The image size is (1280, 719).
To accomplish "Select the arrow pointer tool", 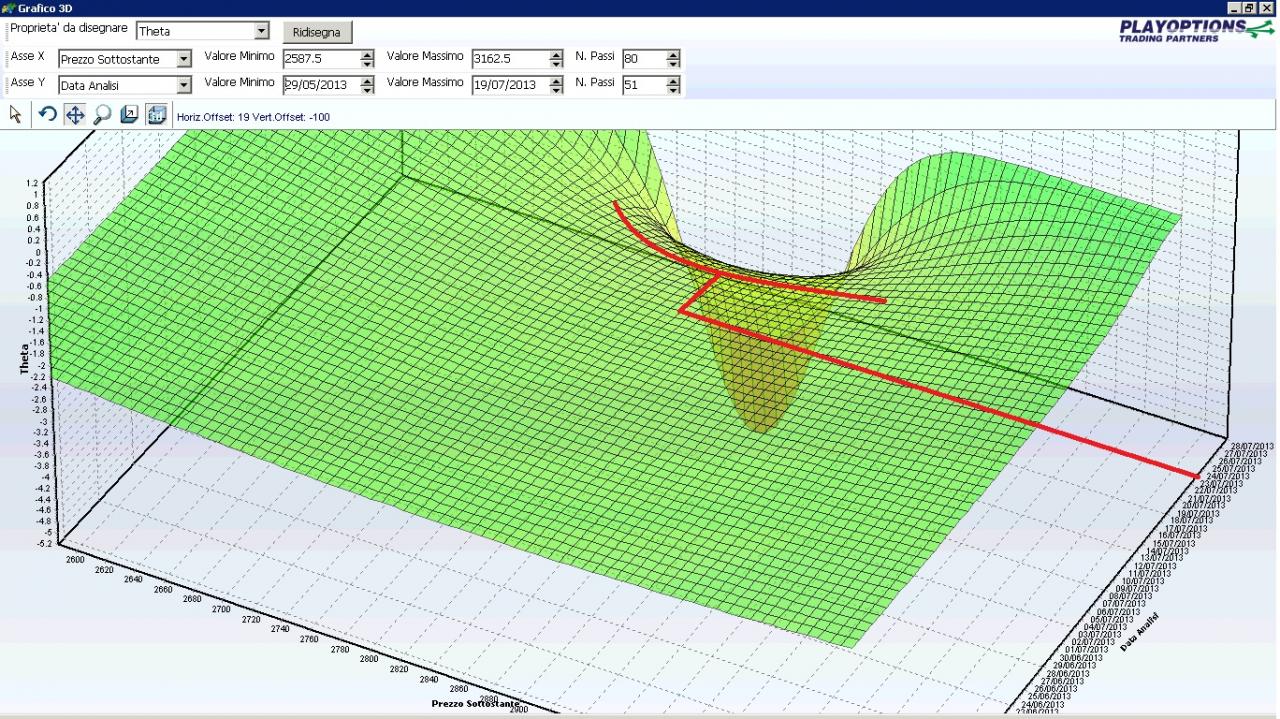I will point(15,115).
